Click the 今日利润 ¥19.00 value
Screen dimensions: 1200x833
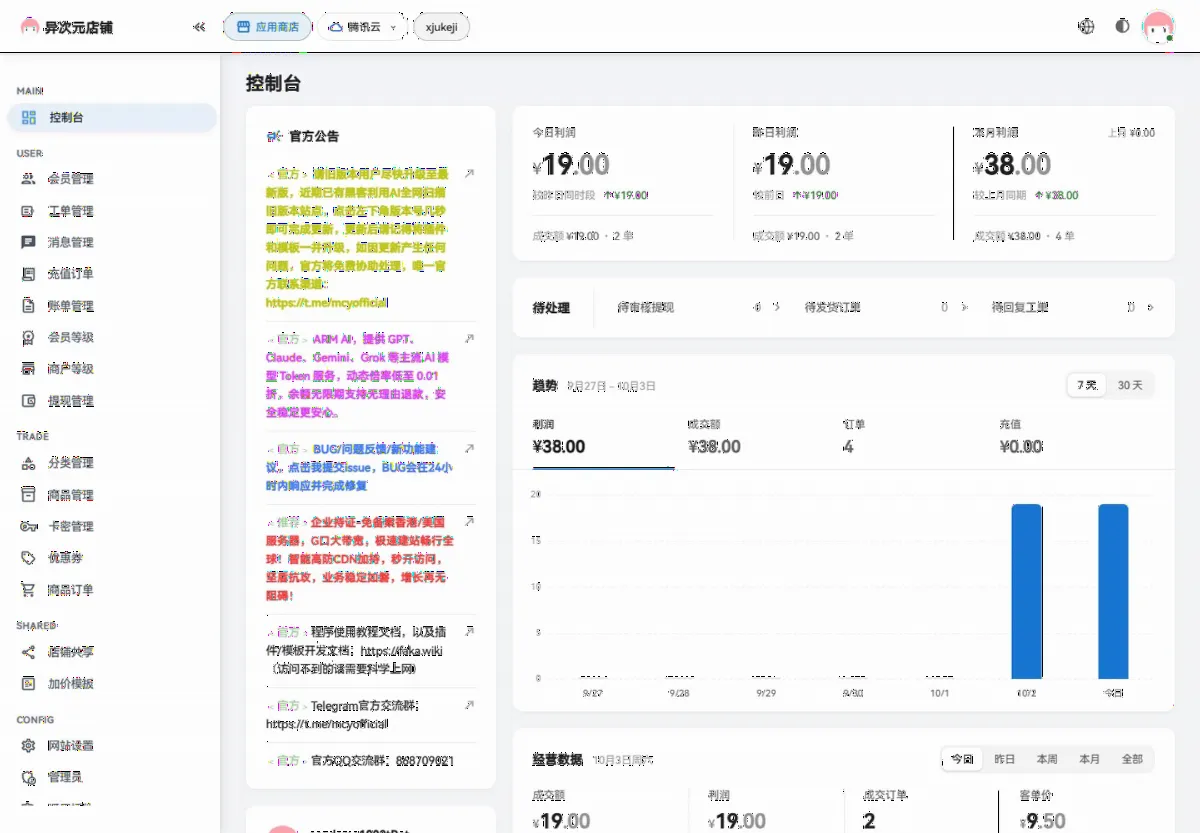571,164
